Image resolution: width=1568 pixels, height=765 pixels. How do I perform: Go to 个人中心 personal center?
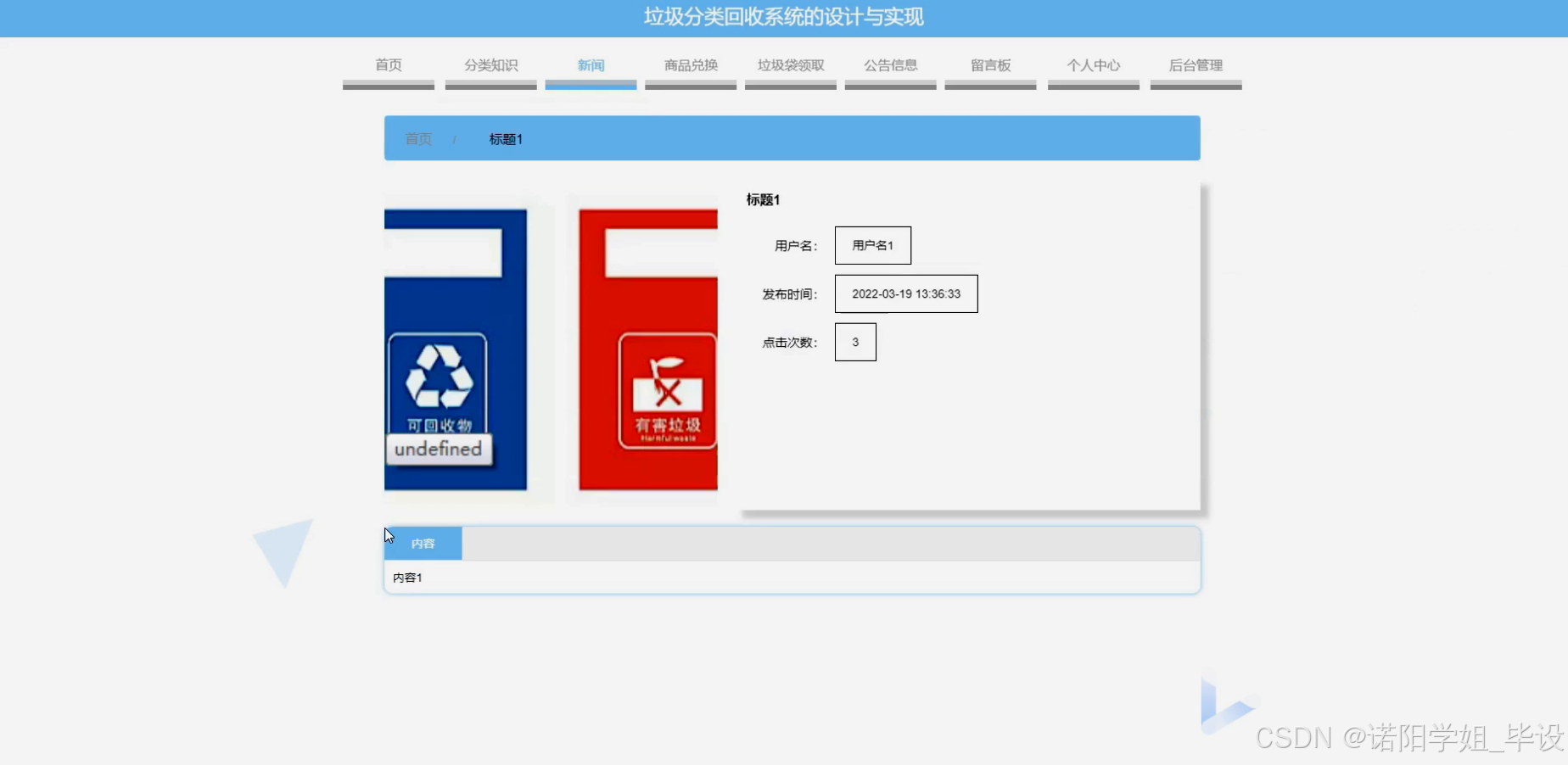pyautogui.click(x=1093, y=65)
